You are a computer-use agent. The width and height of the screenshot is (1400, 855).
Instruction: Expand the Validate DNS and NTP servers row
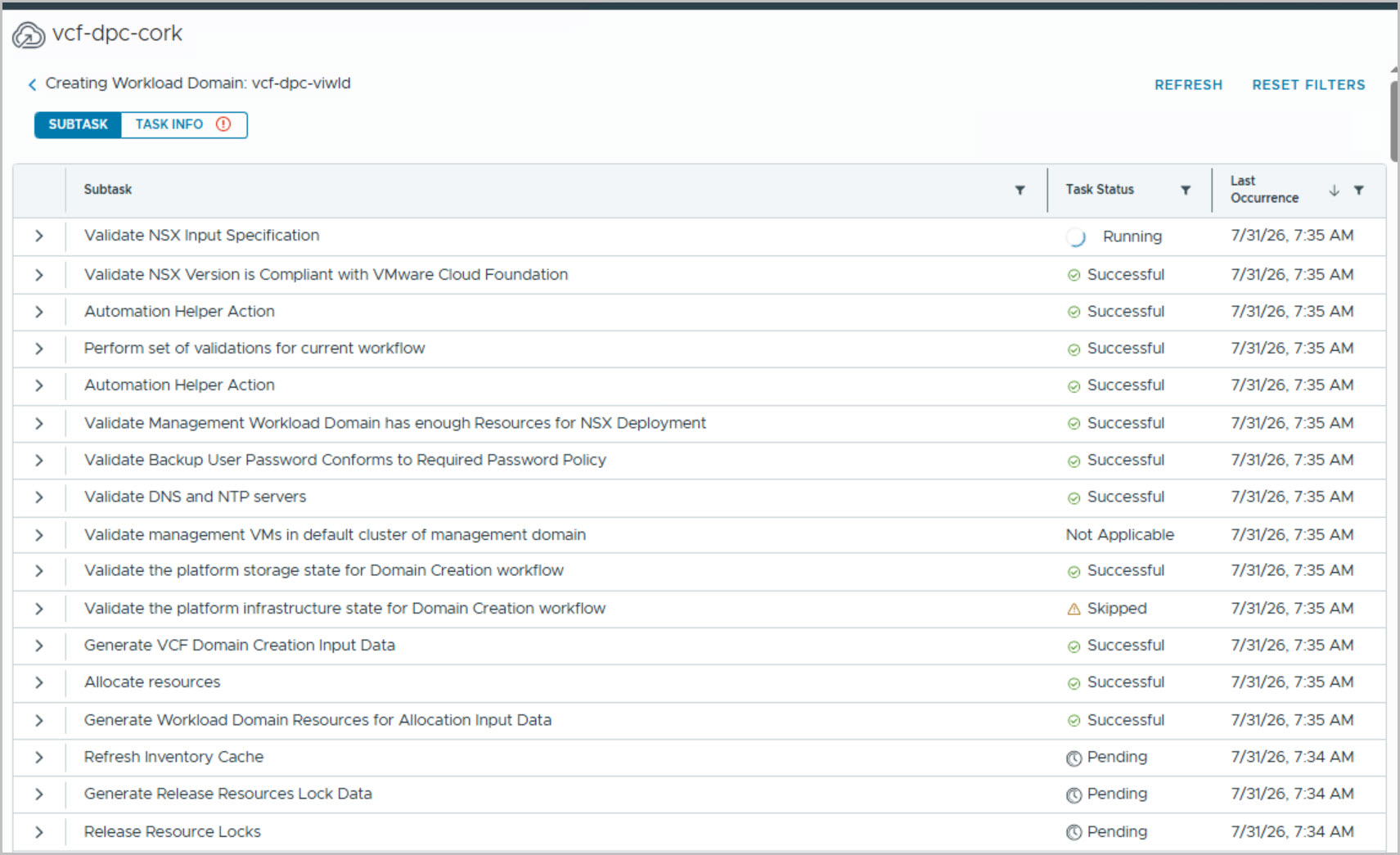click(x=39, y=497)
